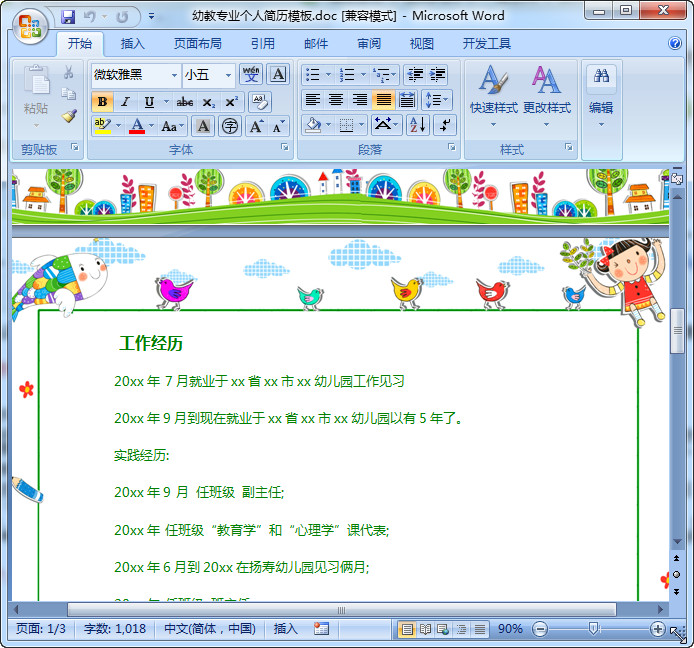Toggle Underline formatting
The height and width of the screenshot is (648, 694).
click(x=149, y=102)
